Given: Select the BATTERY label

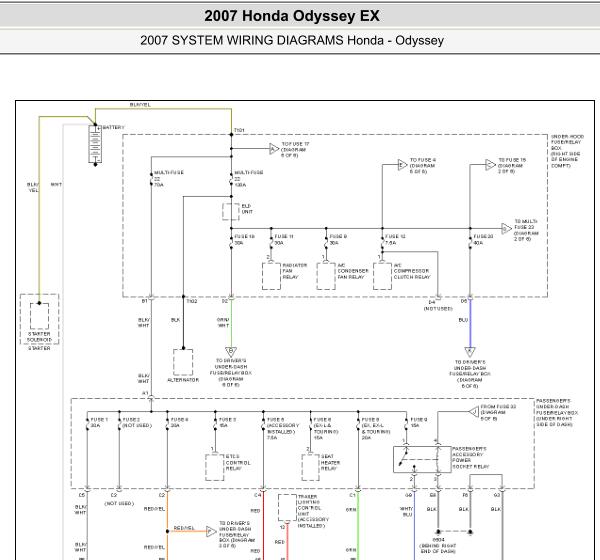Looking at the screenshot, I should (114, 127).
